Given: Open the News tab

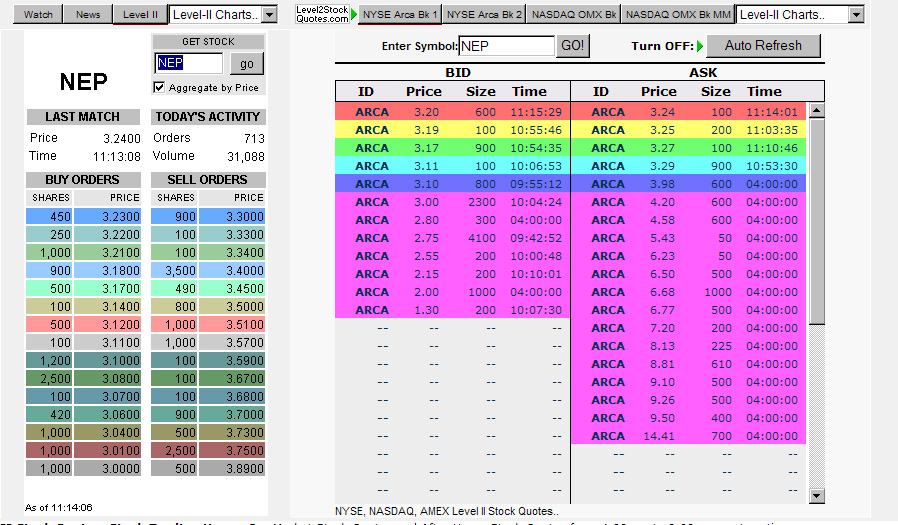Looking at the screenshot, I should 88,14.
